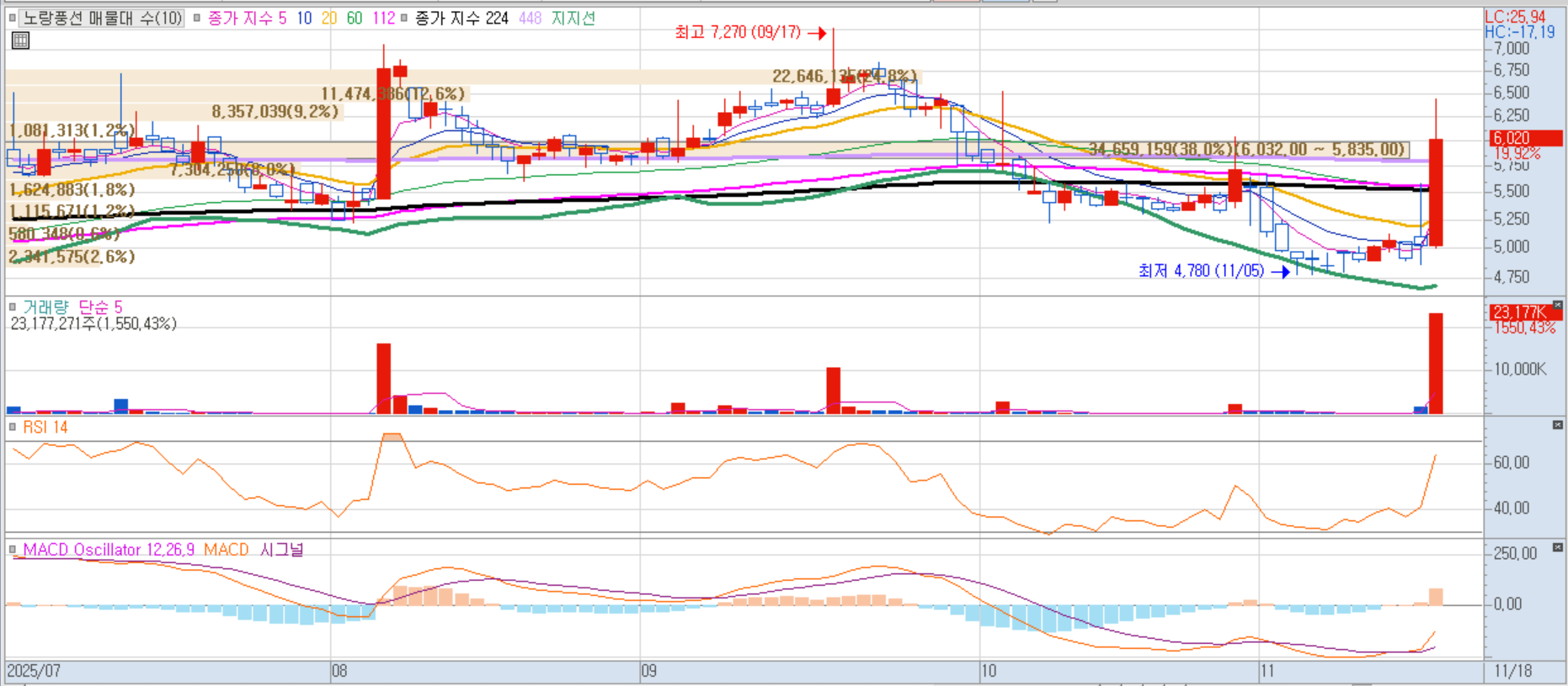
Task: Select the 노랑풍선 매물대 수(10) indicator label
Action: click(102, 18)
